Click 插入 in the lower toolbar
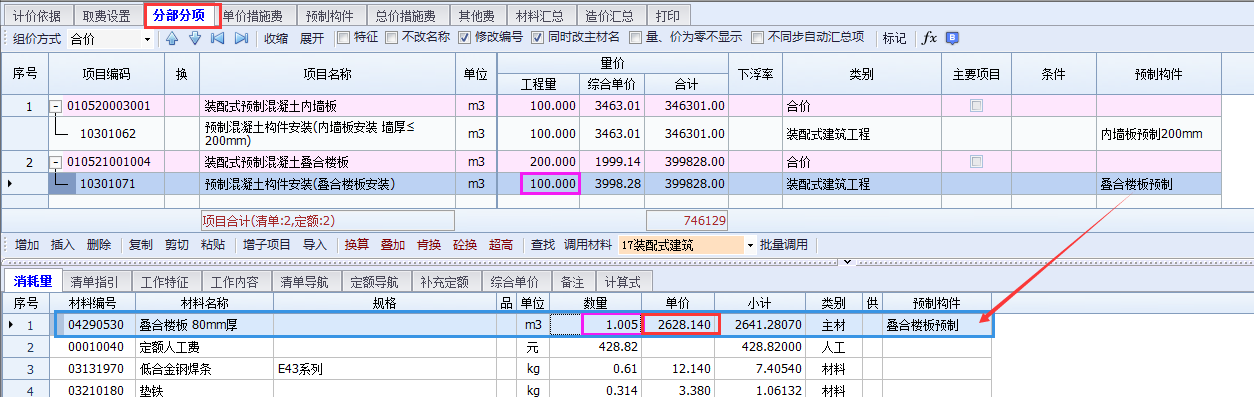1254x397 pixels. pos(63,245)
